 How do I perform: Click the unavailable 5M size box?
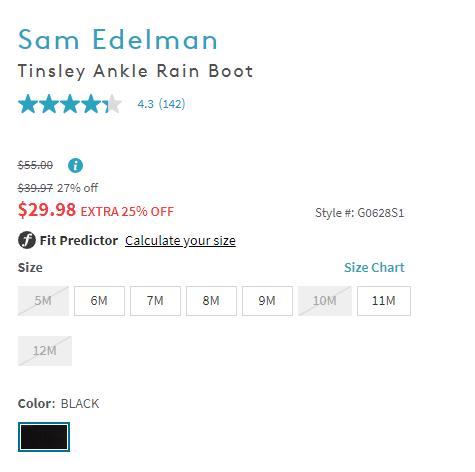43,301
